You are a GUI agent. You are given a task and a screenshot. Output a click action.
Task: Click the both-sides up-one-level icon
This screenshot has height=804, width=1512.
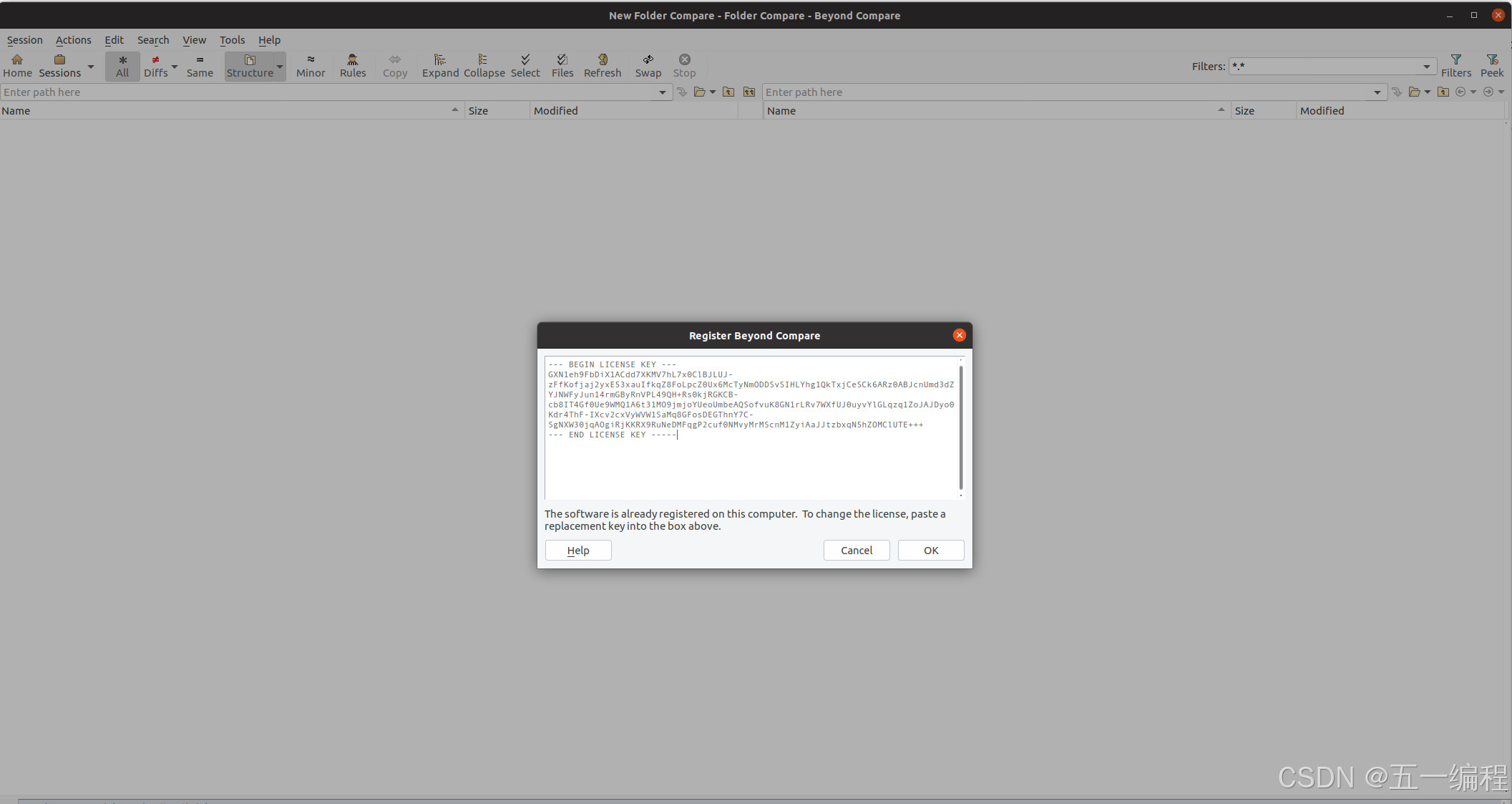749,92
